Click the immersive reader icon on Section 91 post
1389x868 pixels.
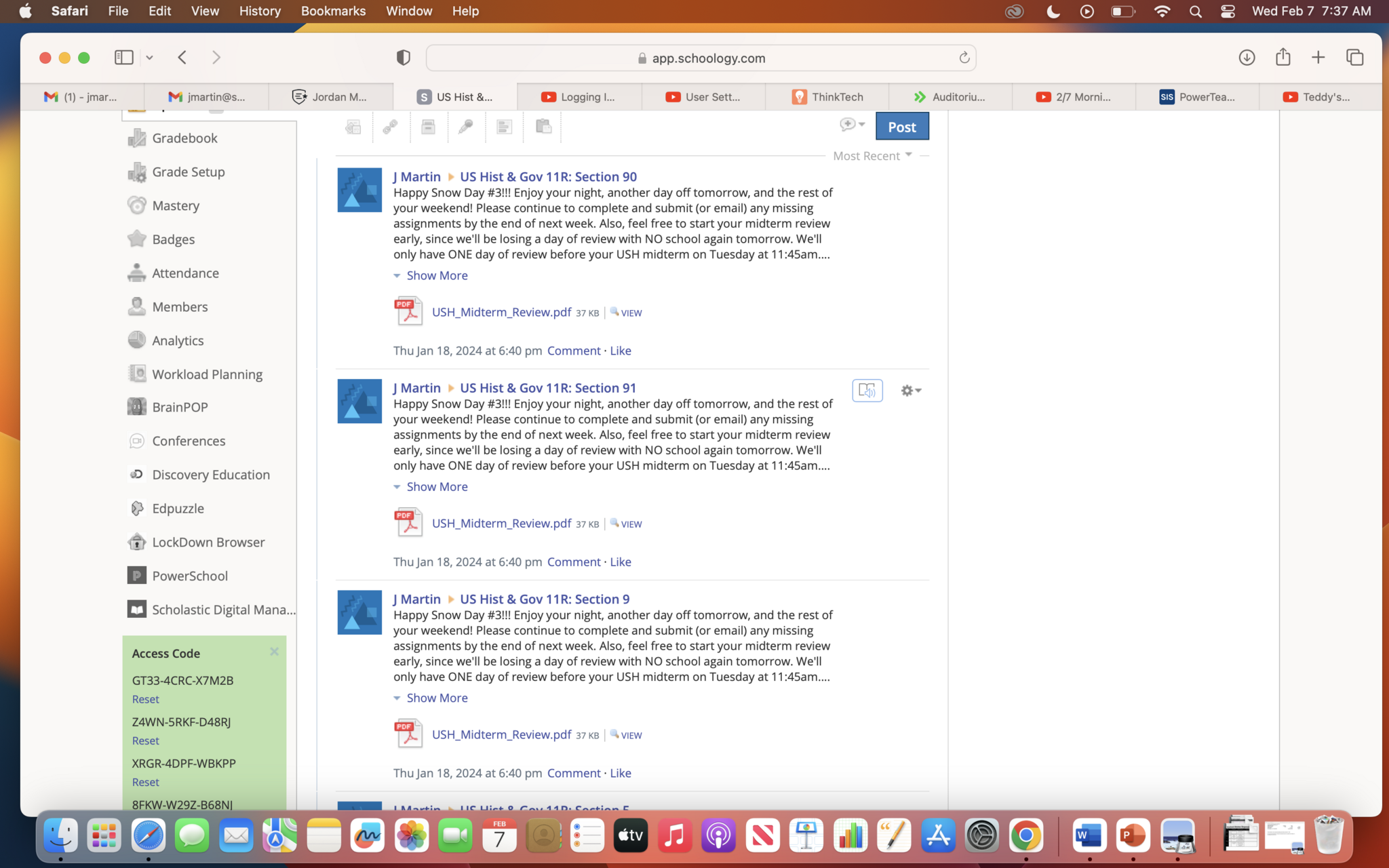(867, 391)
